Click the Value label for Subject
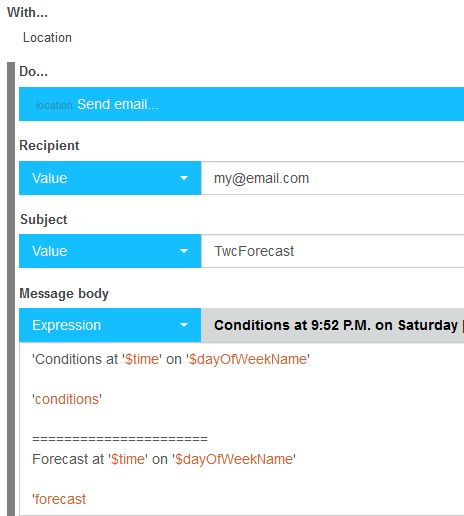 [x=50, y=251]
